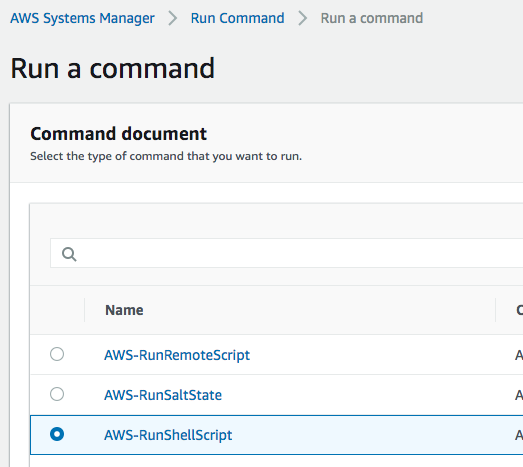Viewport: 523px width, 467px height.
Task: Click the search magnifier icon
Action: (69, 254)
